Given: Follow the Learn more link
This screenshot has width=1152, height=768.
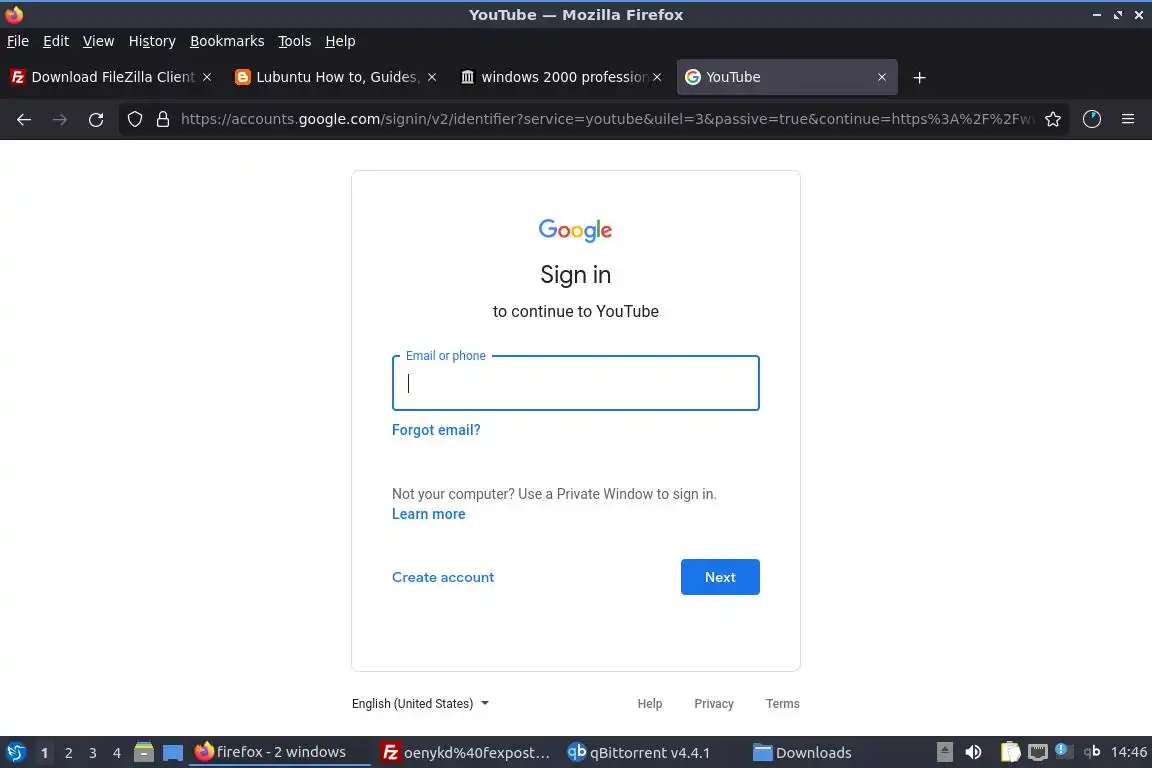Looking at the screenshot, I should click(428, 514).
